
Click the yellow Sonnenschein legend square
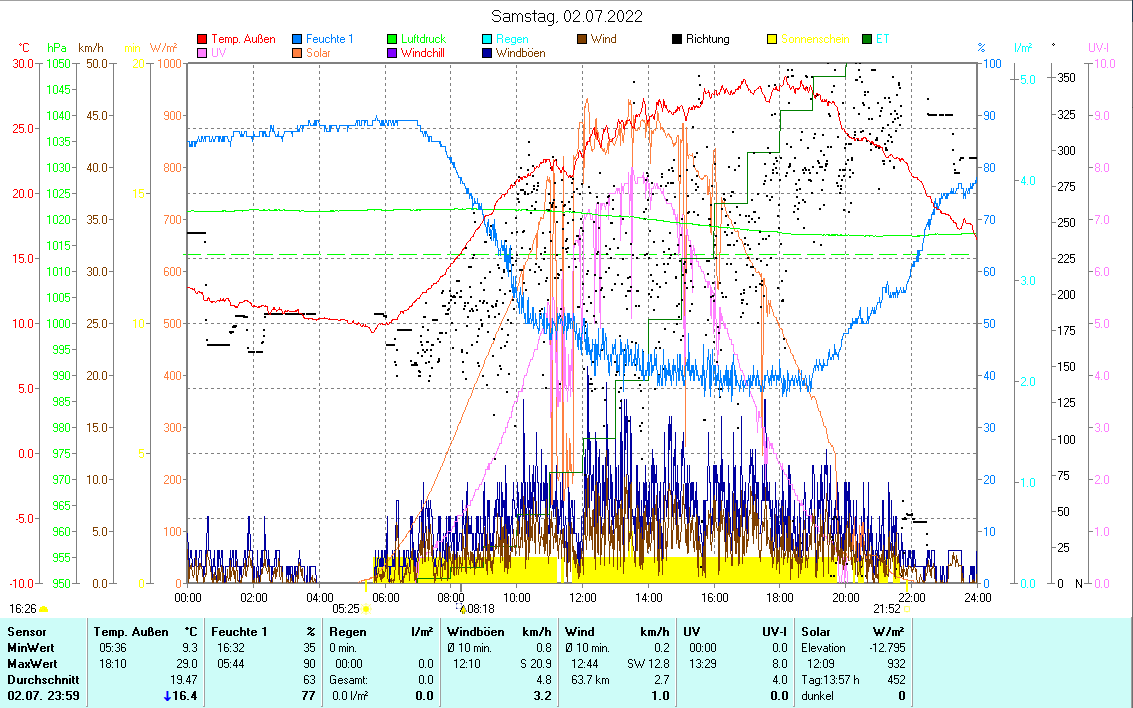tap(771, 40)
